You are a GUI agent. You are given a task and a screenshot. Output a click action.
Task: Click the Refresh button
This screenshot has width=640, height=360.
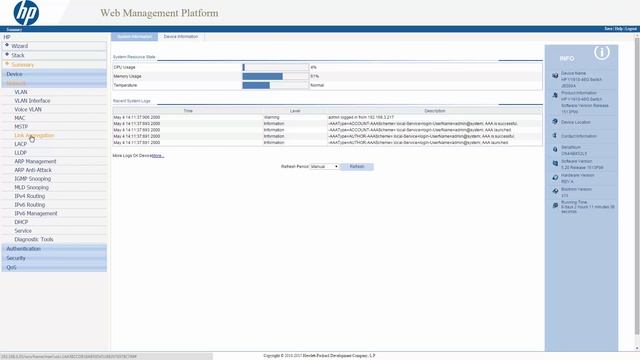click(x=357, y=167)
